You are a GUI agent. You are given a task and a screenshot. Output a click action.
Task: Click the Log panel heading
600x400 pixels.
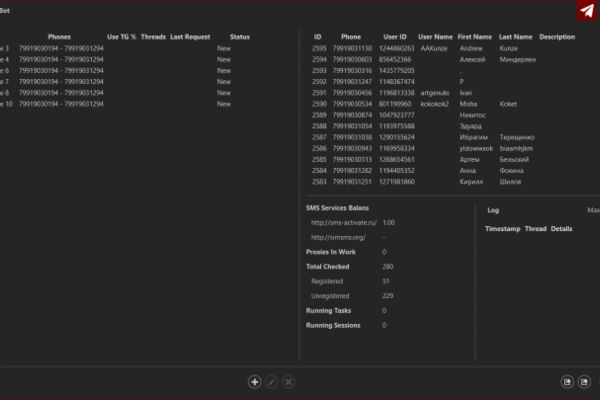click(493, 210)
